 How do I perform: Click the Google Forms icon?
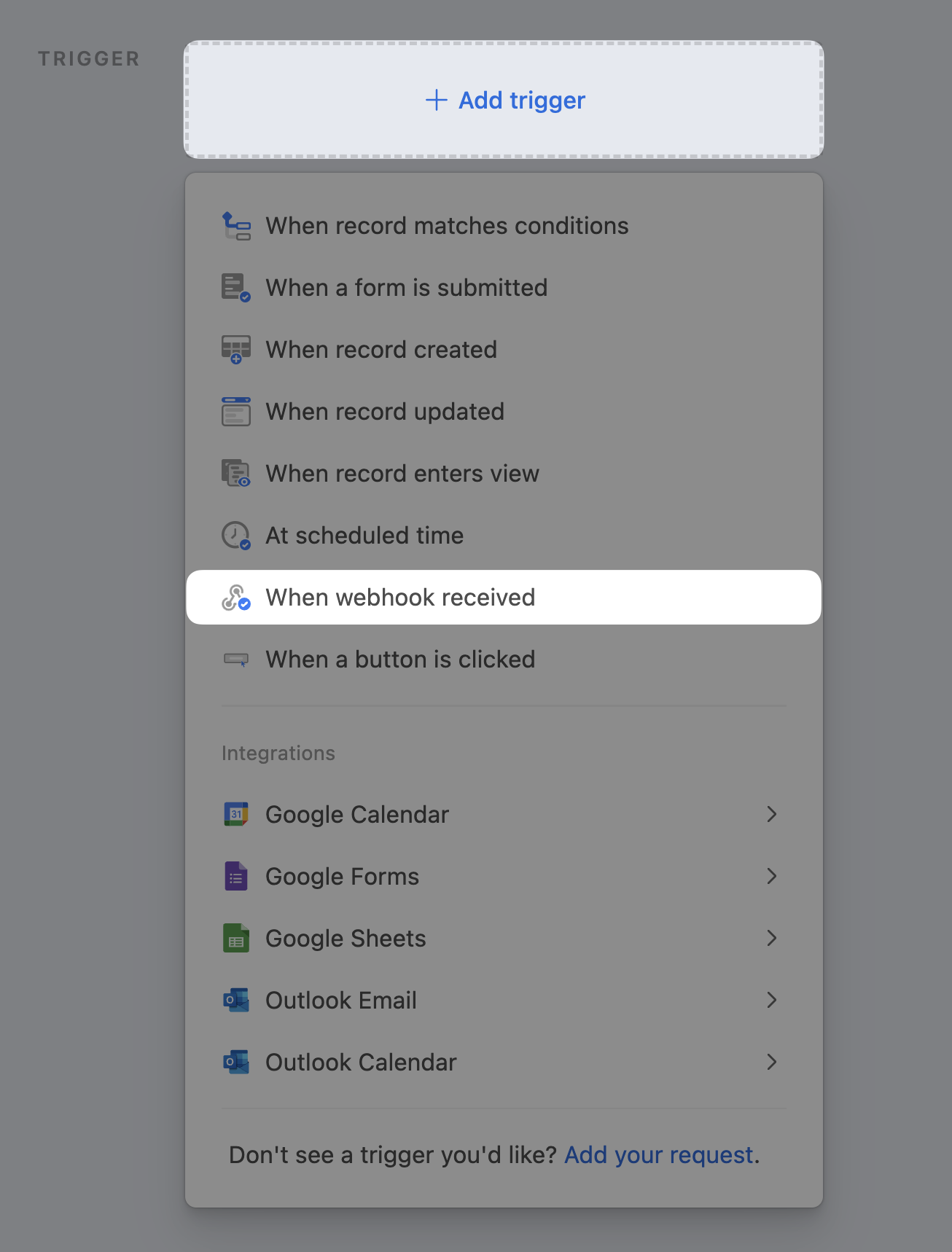(x=236, y=877)
